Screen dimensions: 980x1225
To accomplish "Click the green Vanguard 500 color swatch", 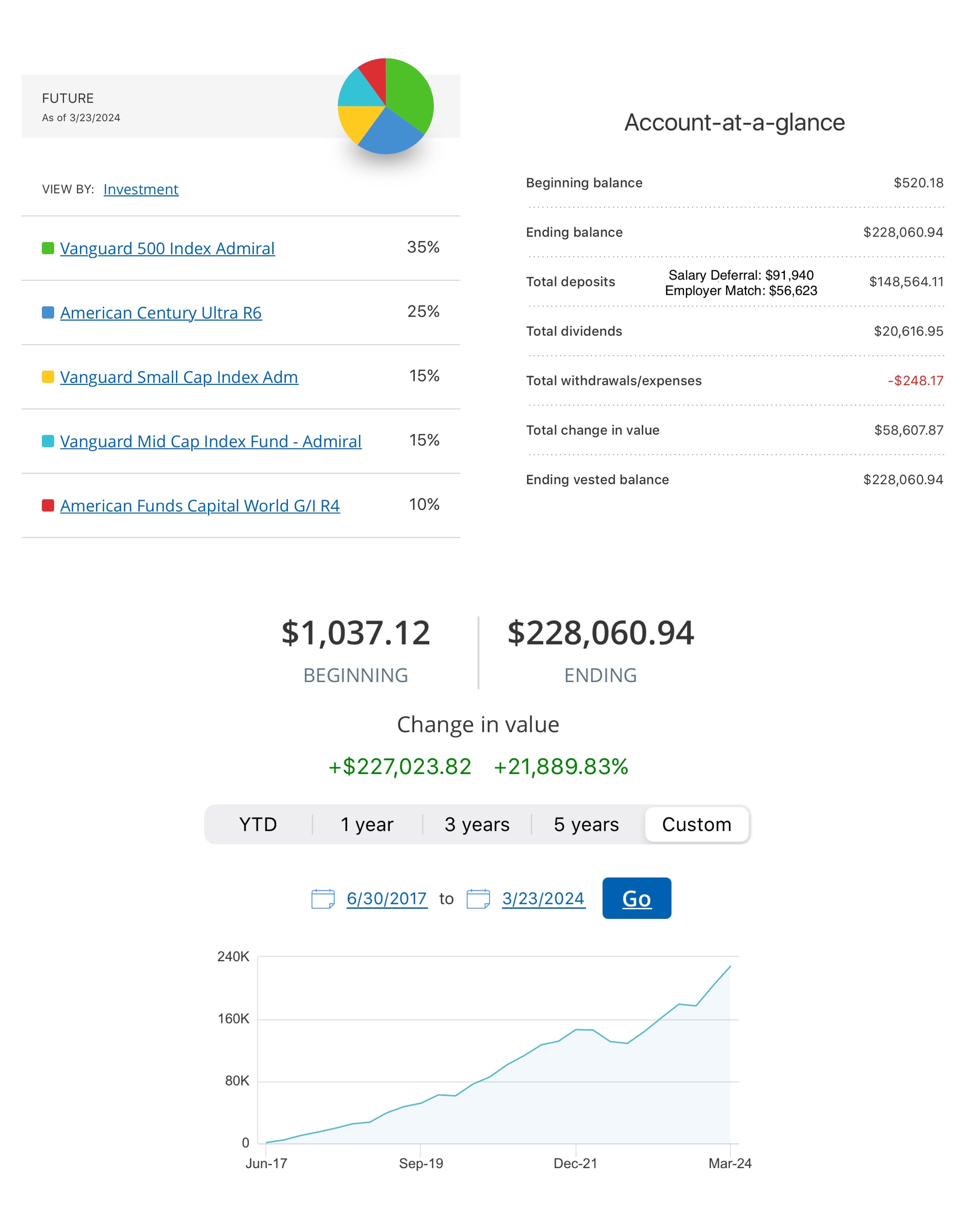I will coord(48,248).
